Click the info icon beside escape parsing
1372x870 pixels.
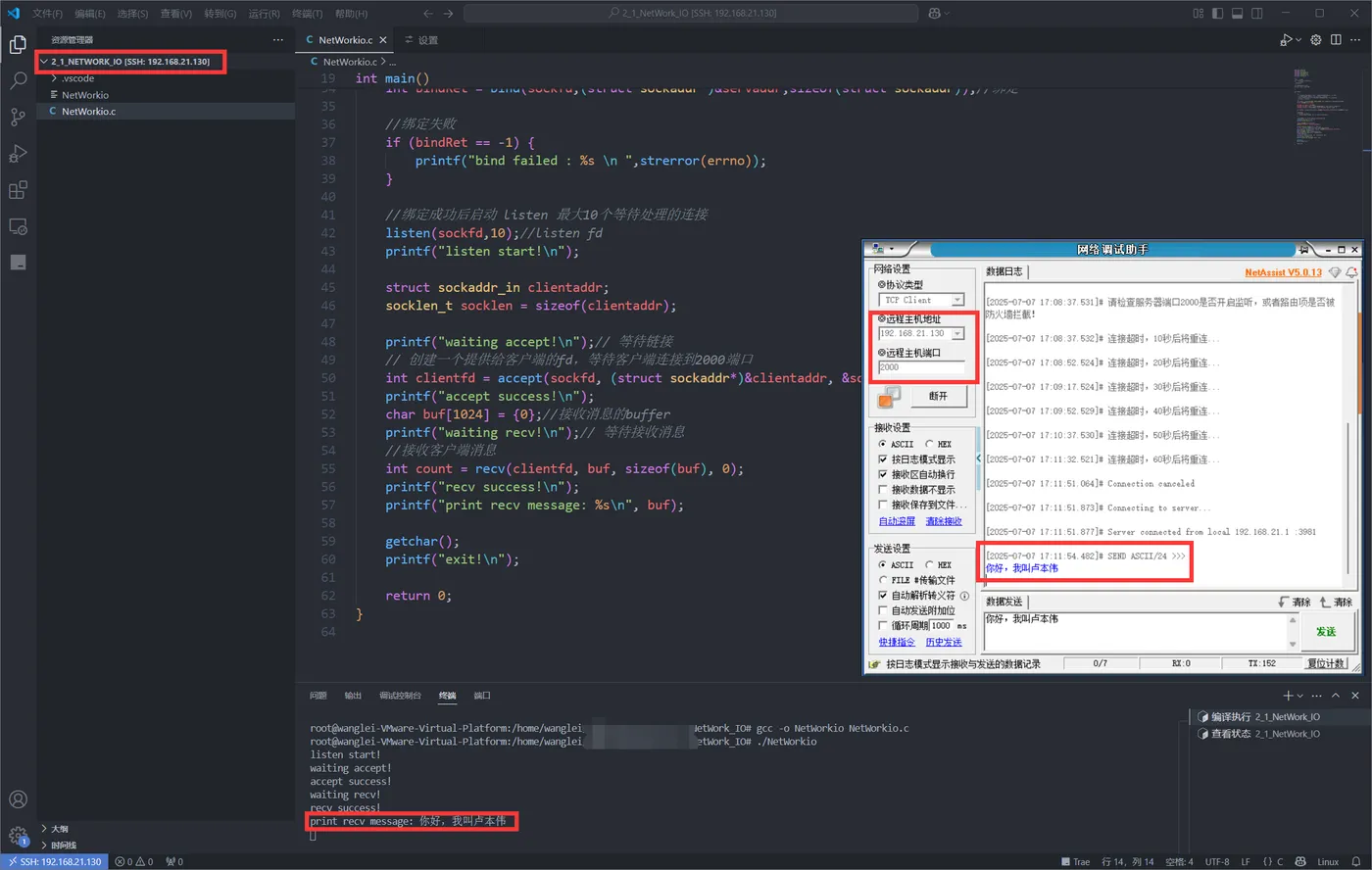pos(964,595)
